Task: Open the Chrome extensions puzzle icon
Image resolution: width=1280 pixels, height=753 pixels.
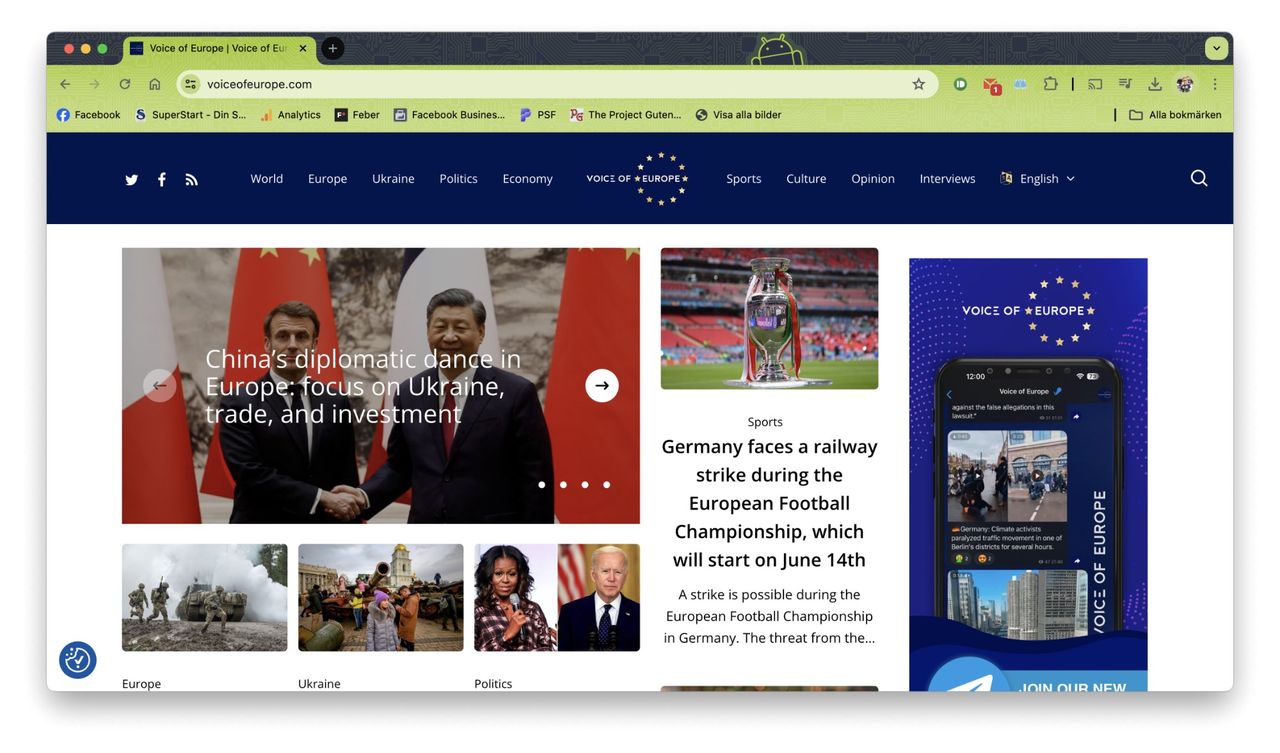Action: point(1050,84)
